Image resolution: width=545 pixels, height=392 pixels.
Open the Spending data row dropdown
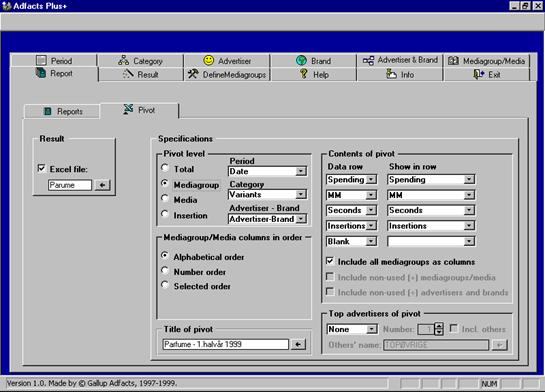pyautogui.click(x=371, y=179)
